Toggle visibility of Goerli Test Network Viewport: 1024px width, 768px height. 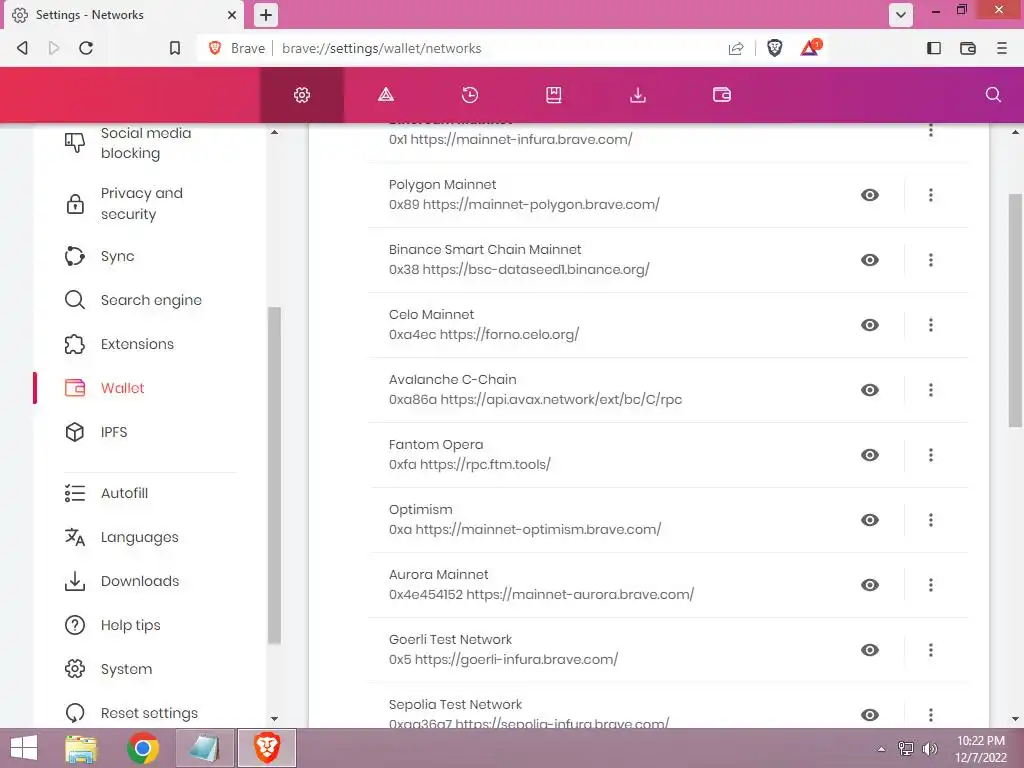tap(870, 650)
